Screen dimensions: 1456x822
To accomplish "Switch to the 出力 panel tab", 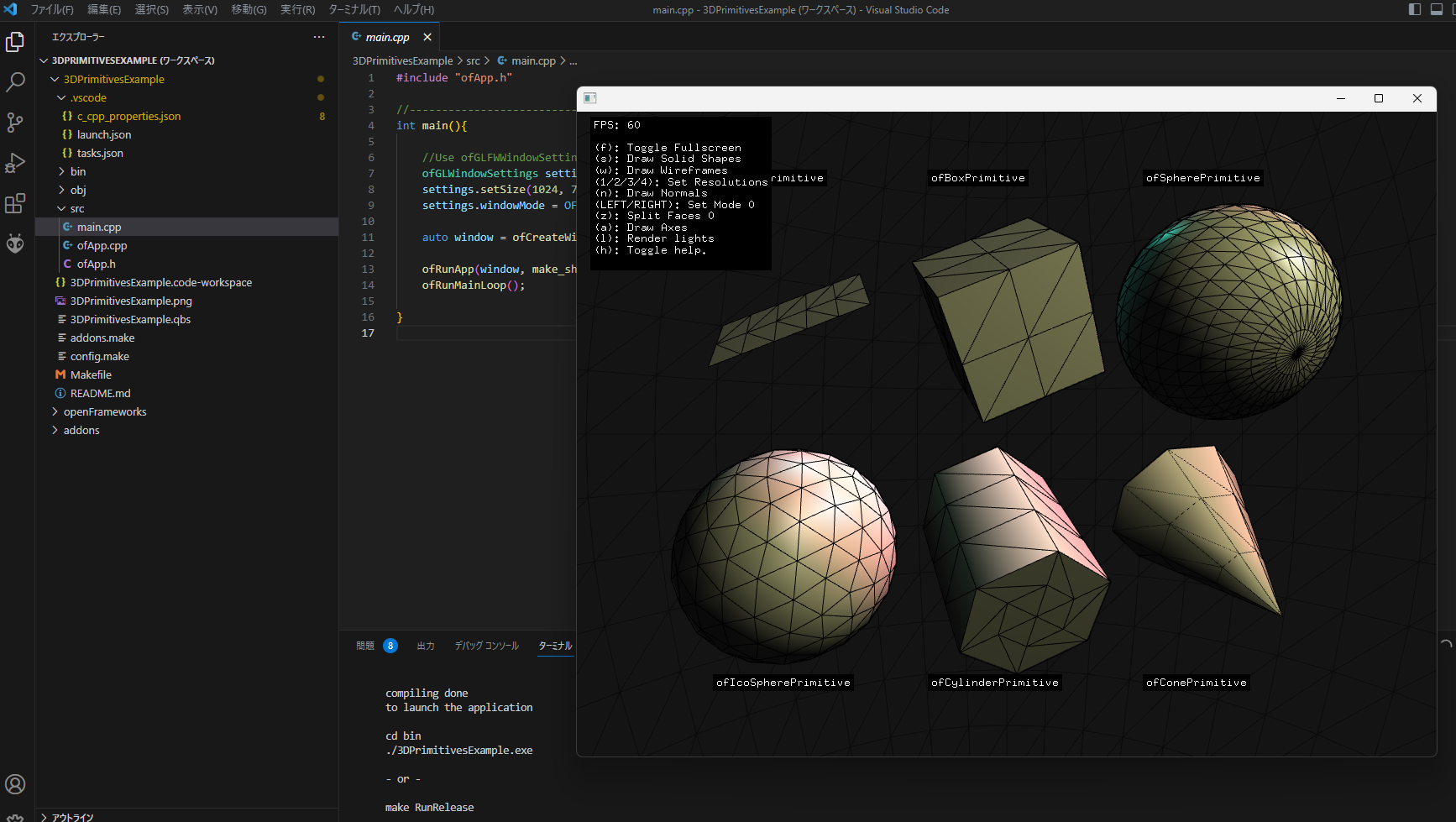I will pyautogui.click(x=425, y=645).
